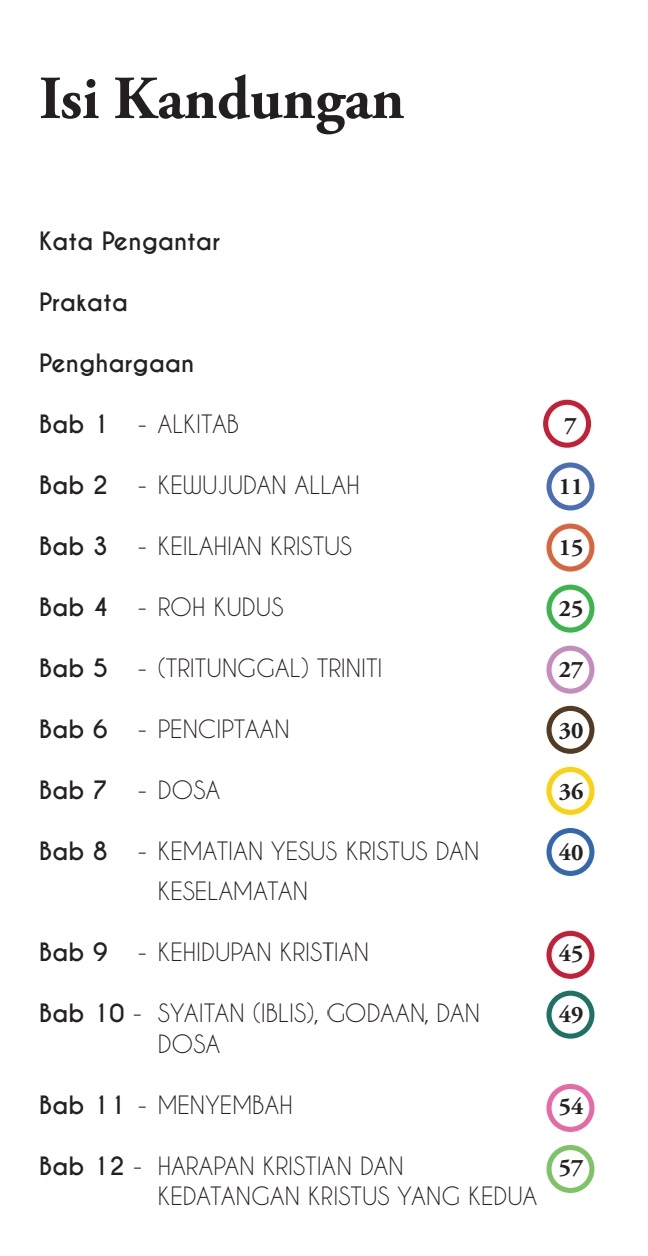Click the blue page 11 circle
The width and height of the screenshot is (648, 1256).
coord(570,487)
